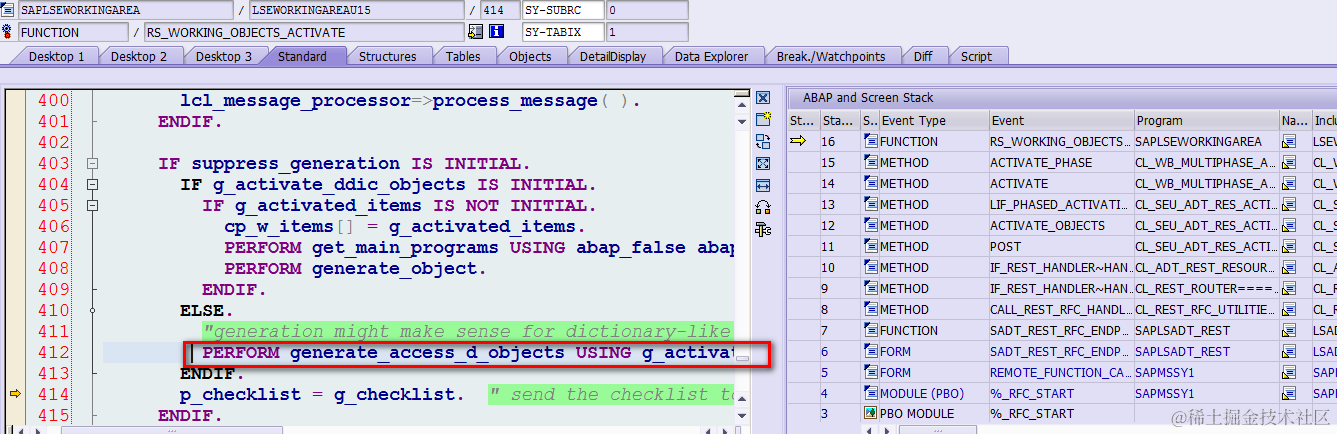Click the bottom icon in the tool column
Screen dimensions: 1337x434
[x=763, y=229]
